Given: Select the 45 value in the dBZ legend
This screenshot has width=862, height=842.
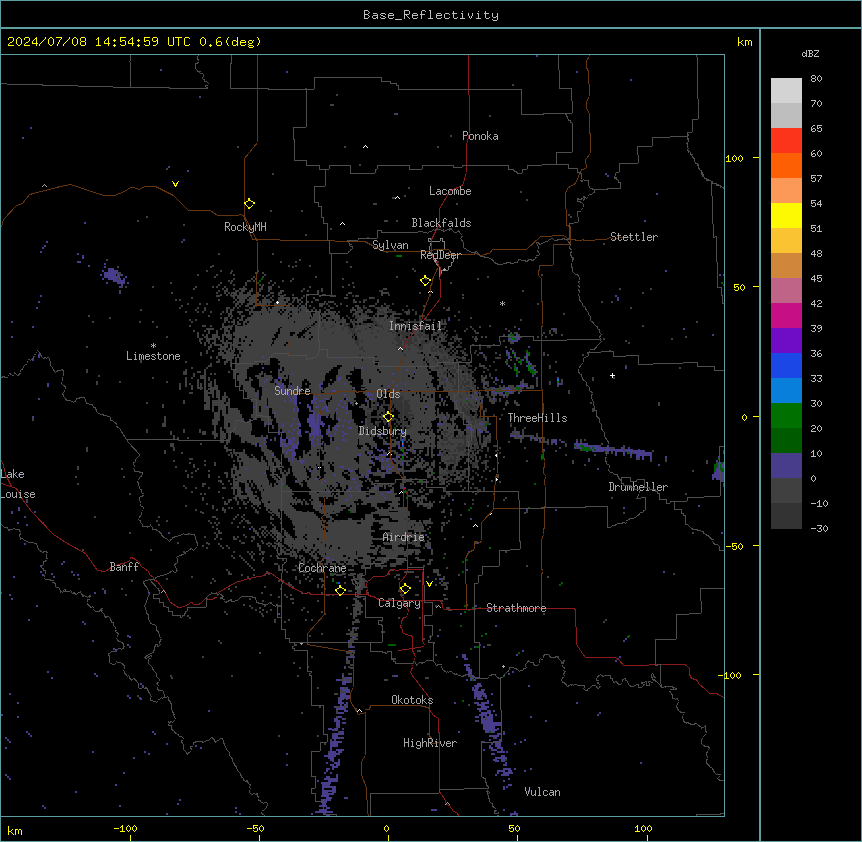Looking at the screenshot, I should (816, 278).
